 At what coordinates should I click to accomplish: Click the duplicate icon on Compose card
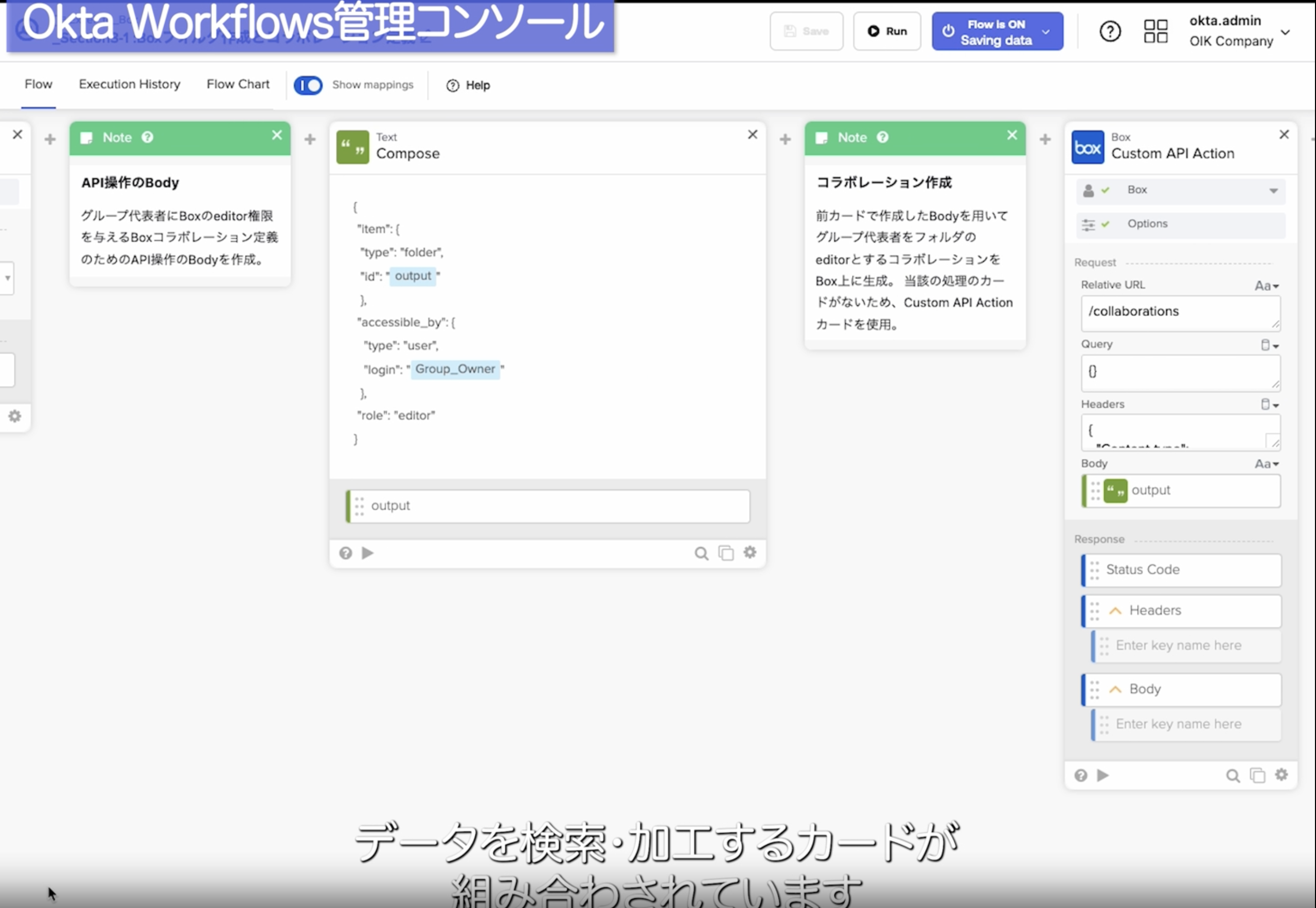point(726,553)
